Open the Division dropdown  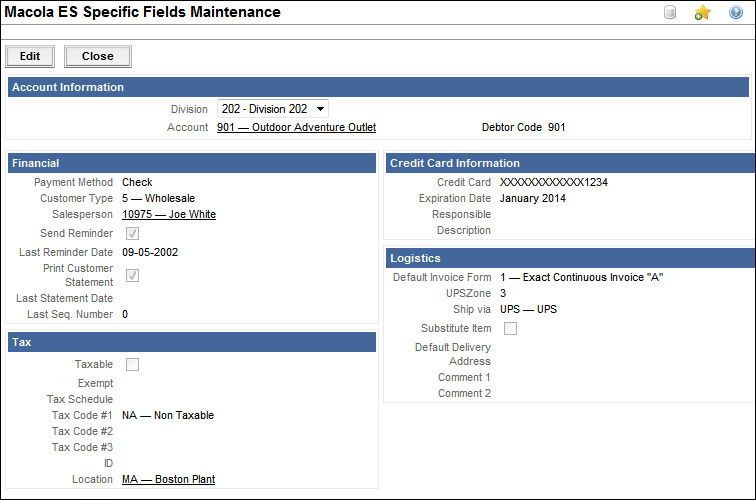[272, 108]
